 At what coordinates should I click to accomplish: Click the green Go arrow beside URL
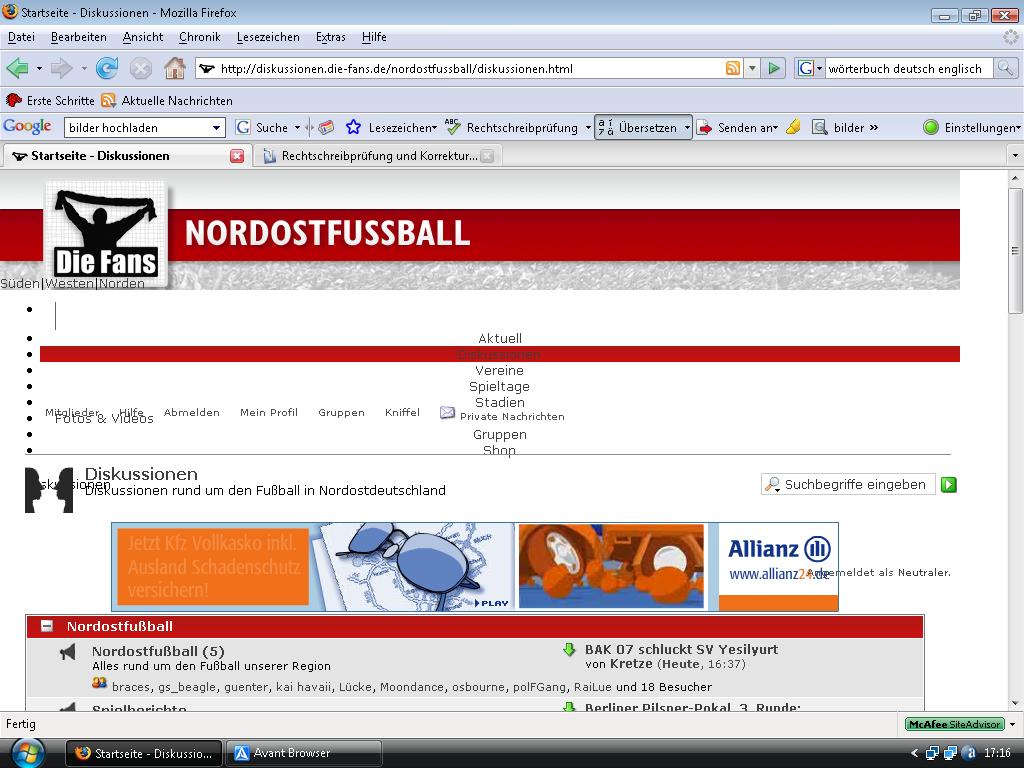point(773,68)
